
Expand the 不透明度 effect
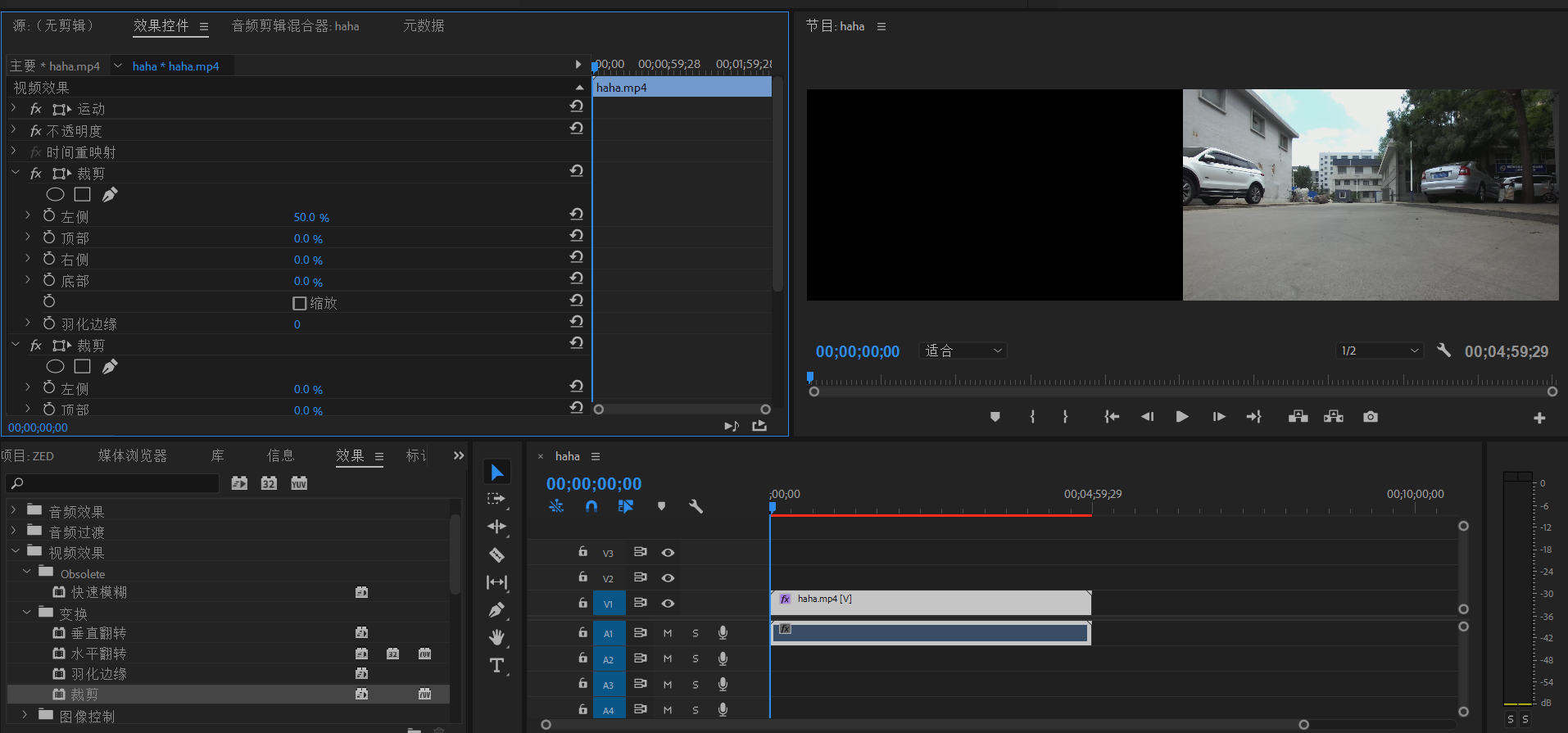(x=14, y=129)
